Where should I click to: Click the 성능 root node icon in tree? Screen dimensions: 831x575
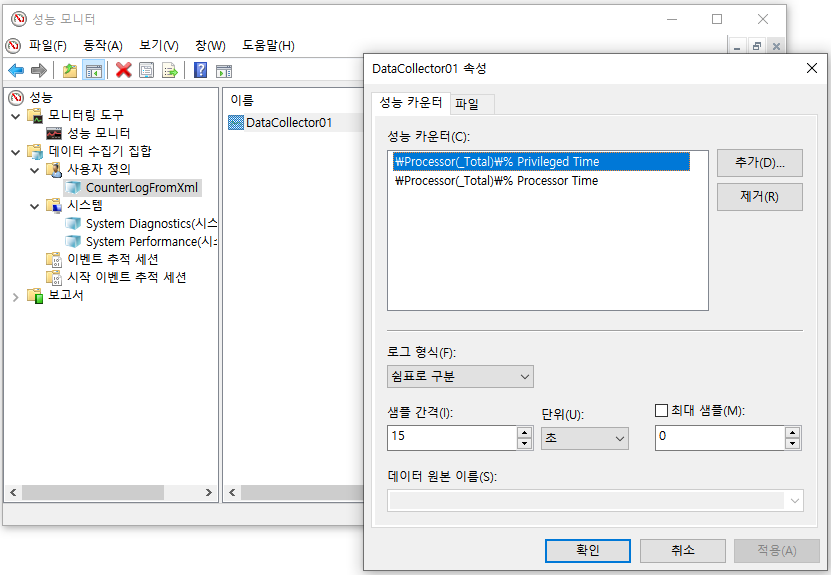click(16, 97)
